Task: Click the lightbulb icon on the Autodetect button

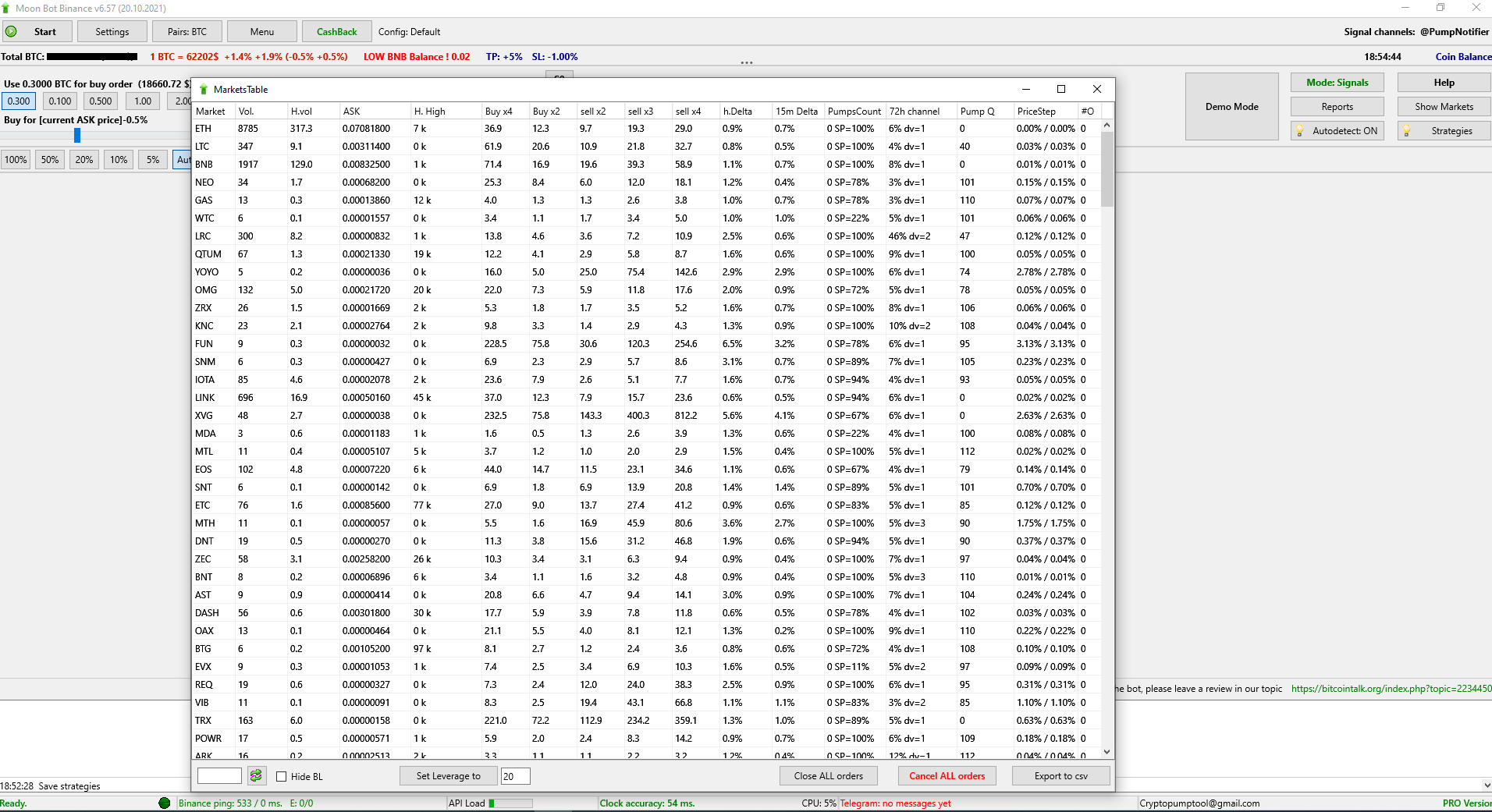Action: (1299, 131)
